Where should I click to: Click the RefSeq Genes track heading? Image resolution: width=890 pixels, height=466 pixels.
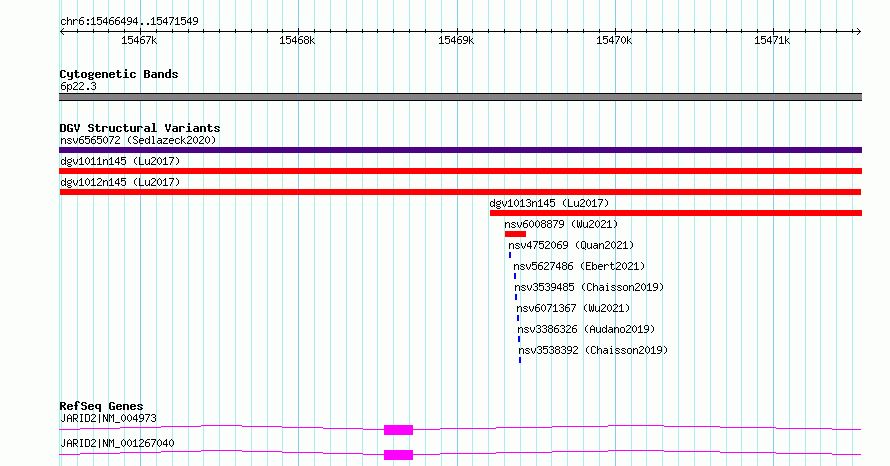(101, 406)
